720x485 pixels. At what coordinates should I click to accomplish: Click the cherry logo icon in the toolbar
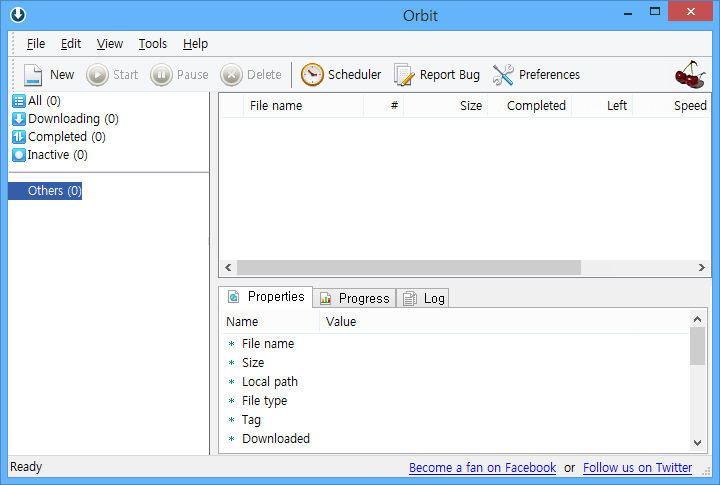[690, 74]
